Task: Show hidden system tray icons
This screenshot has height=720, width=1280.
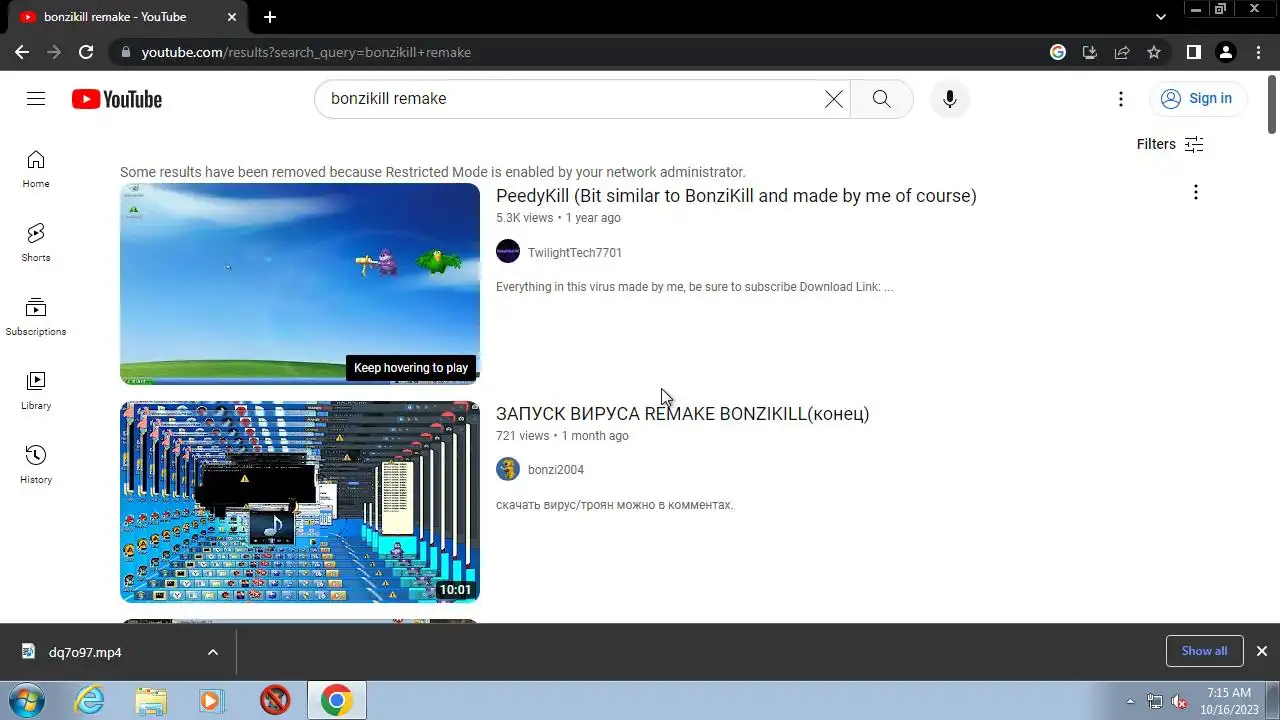Action: pyautogui.click(x=1130, y=701)
